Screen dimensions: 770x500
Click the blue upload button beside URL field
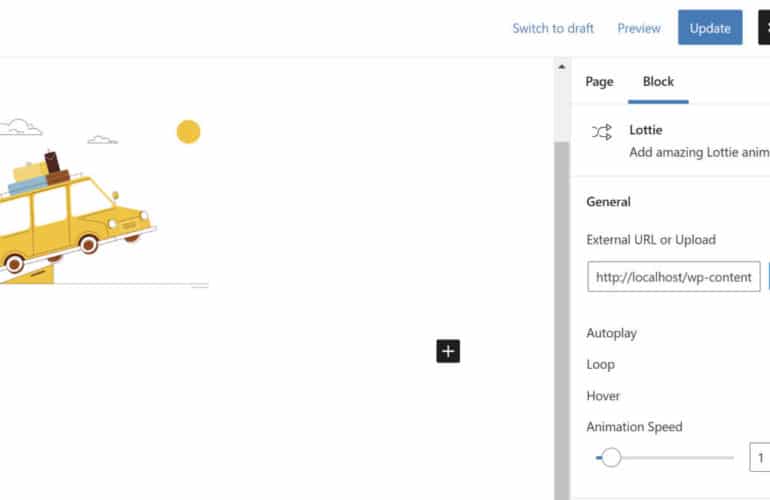click(768, 277)
